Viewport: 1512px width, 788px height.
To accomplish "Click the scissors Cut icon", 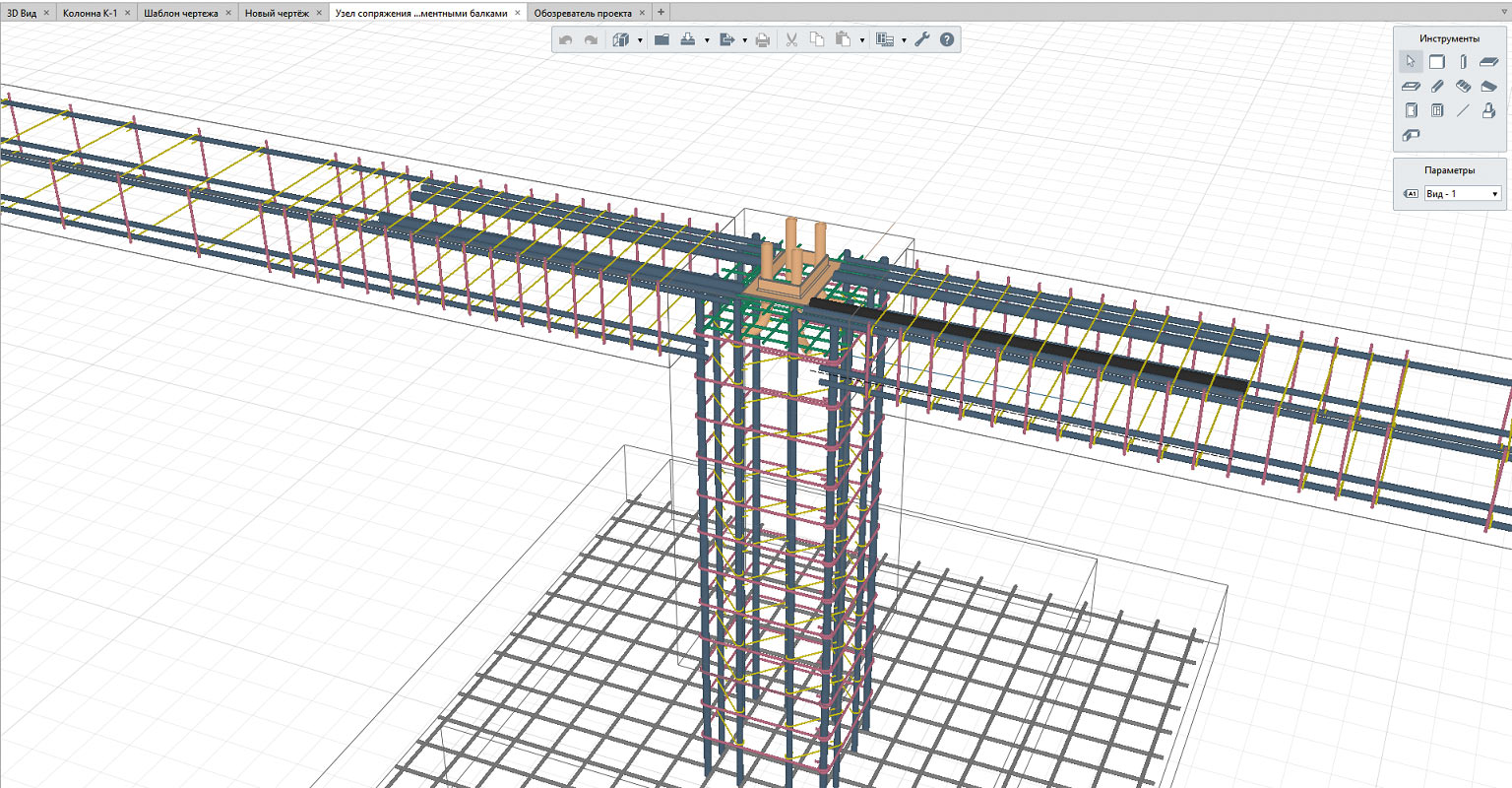I will [790, 40].
